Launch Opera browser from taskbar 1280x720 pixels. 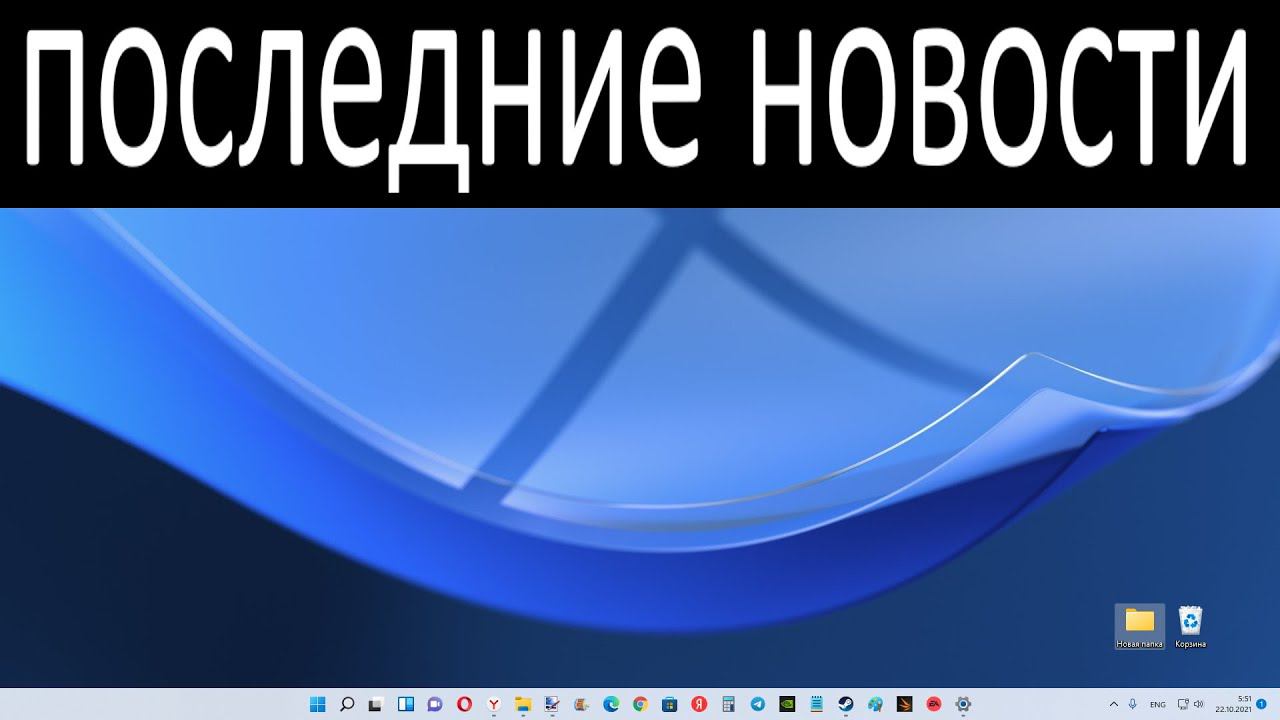pos(464,704)
